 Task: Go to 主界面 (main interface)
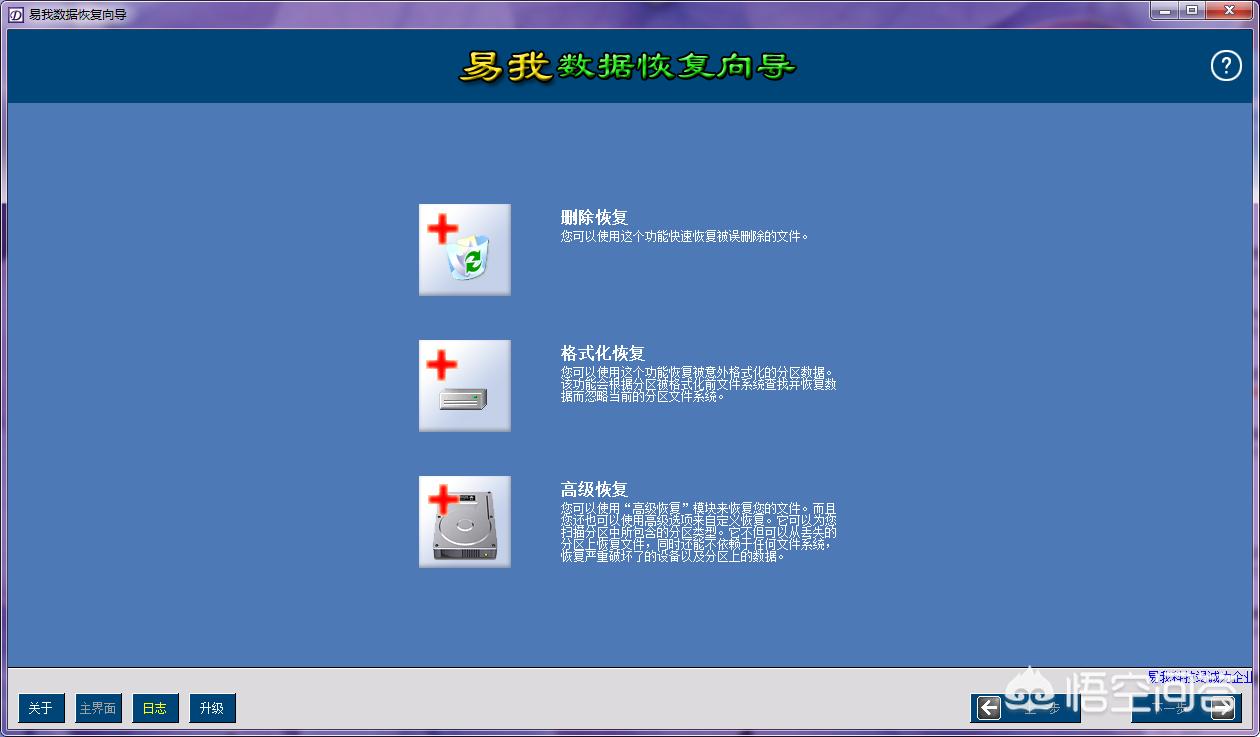click(x=98, y=708)
